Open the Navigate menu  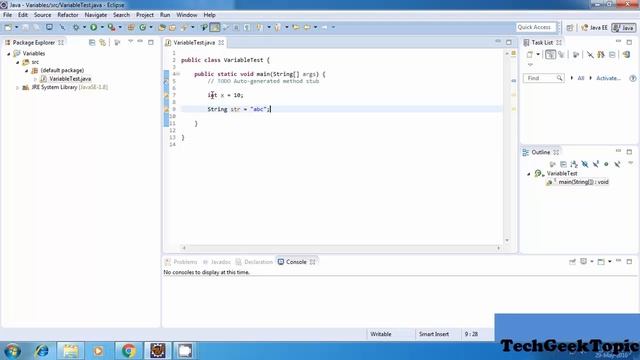pyautogui.click(x=96, y=15)
